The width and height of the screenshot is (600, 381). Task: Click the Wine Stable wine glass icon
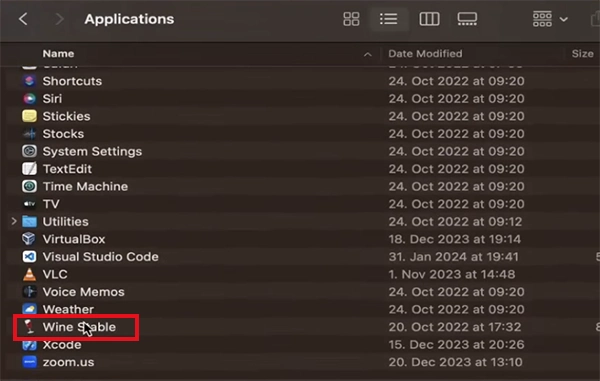pyautogui.click(x=29, y=327)
